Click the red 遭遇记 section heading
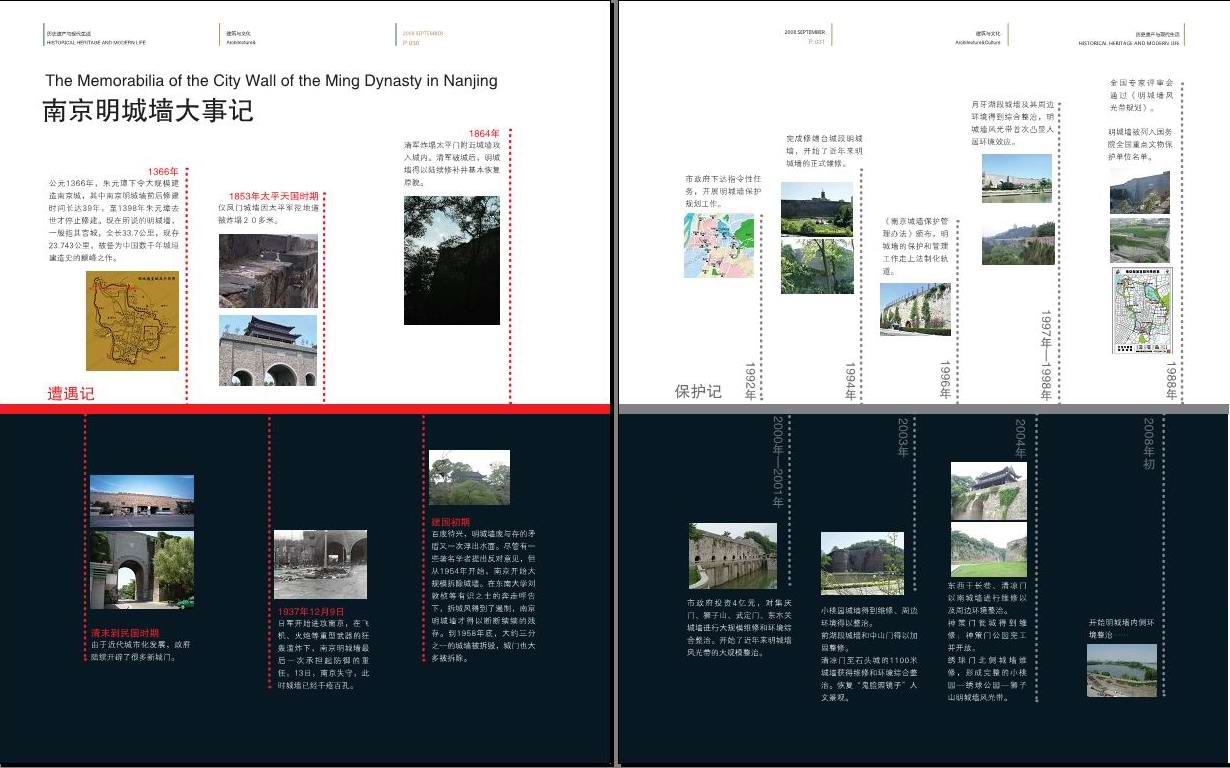The width and height of the screenshot is (1230, 768). click(x=71, y=394)
